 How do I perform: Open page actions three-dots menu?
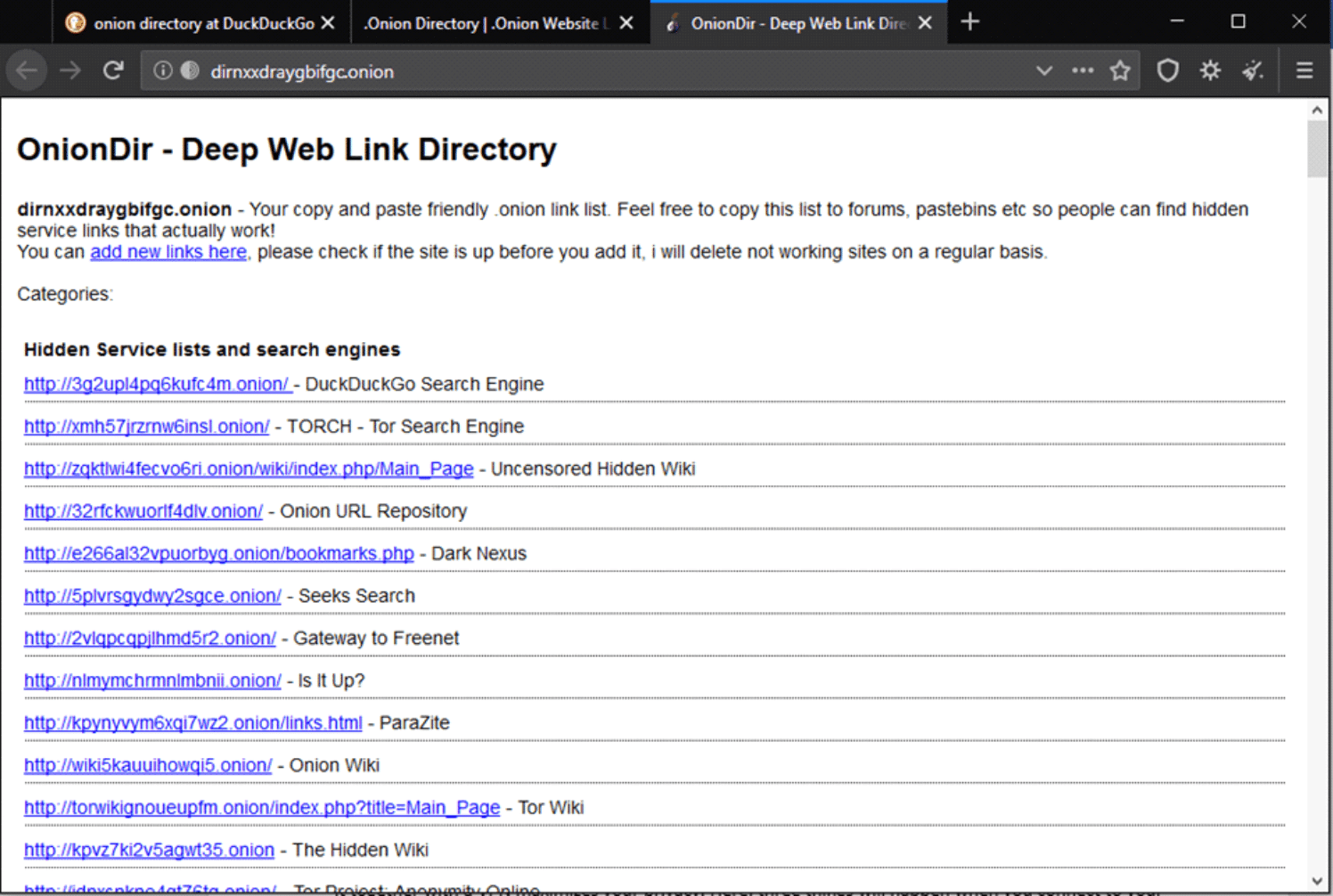[1083, 70]
